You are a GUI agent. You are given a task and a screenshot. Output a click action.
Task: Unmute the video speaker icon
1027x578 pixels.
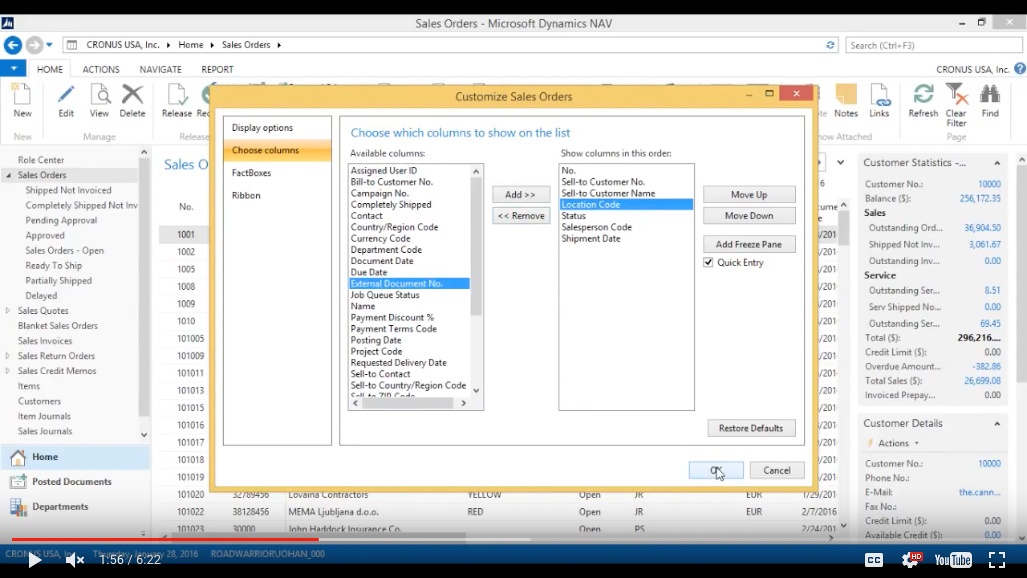[x=75, y=560]
